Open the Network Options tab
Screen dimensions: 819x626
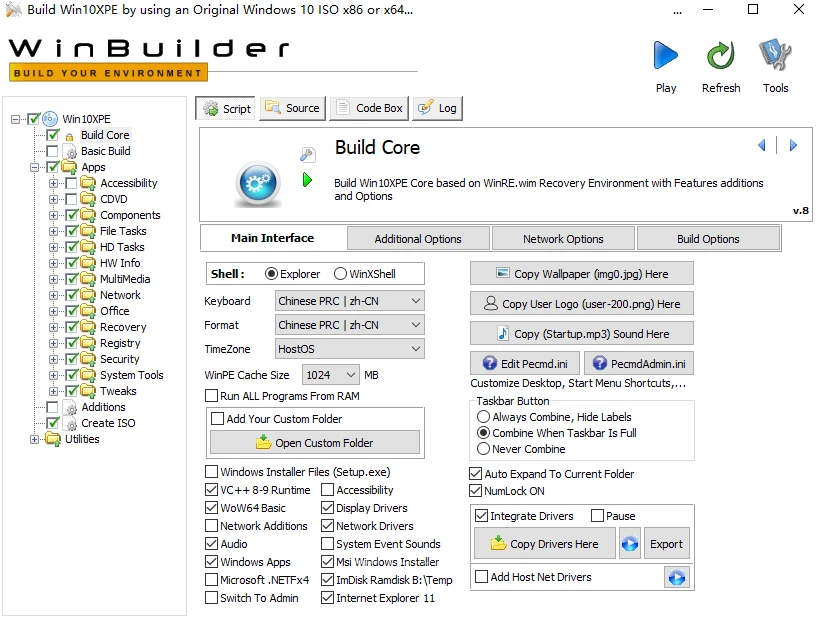[563, 239]
